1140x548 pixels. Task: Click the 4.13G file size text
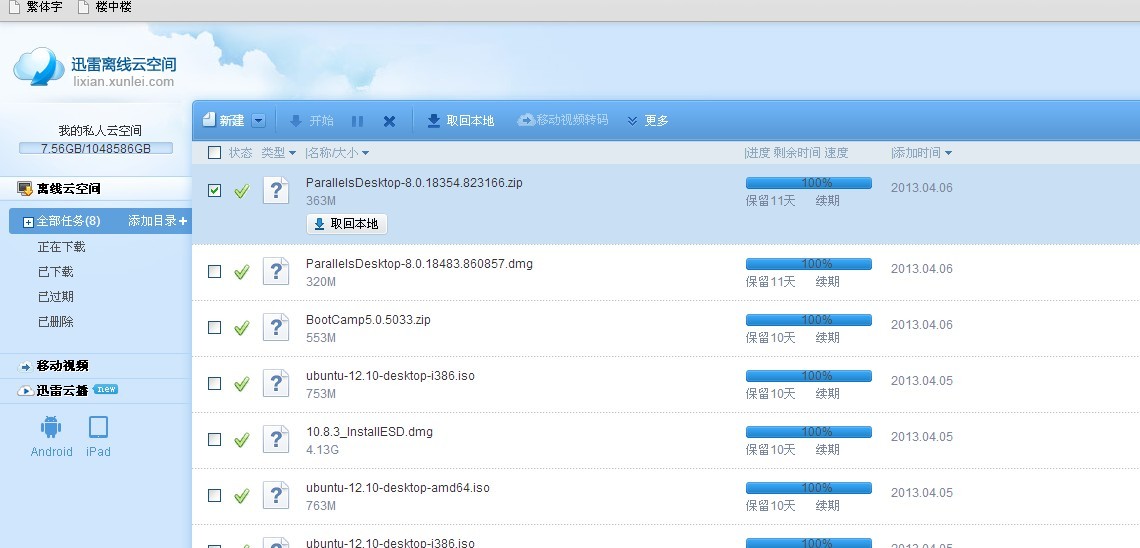323,449
